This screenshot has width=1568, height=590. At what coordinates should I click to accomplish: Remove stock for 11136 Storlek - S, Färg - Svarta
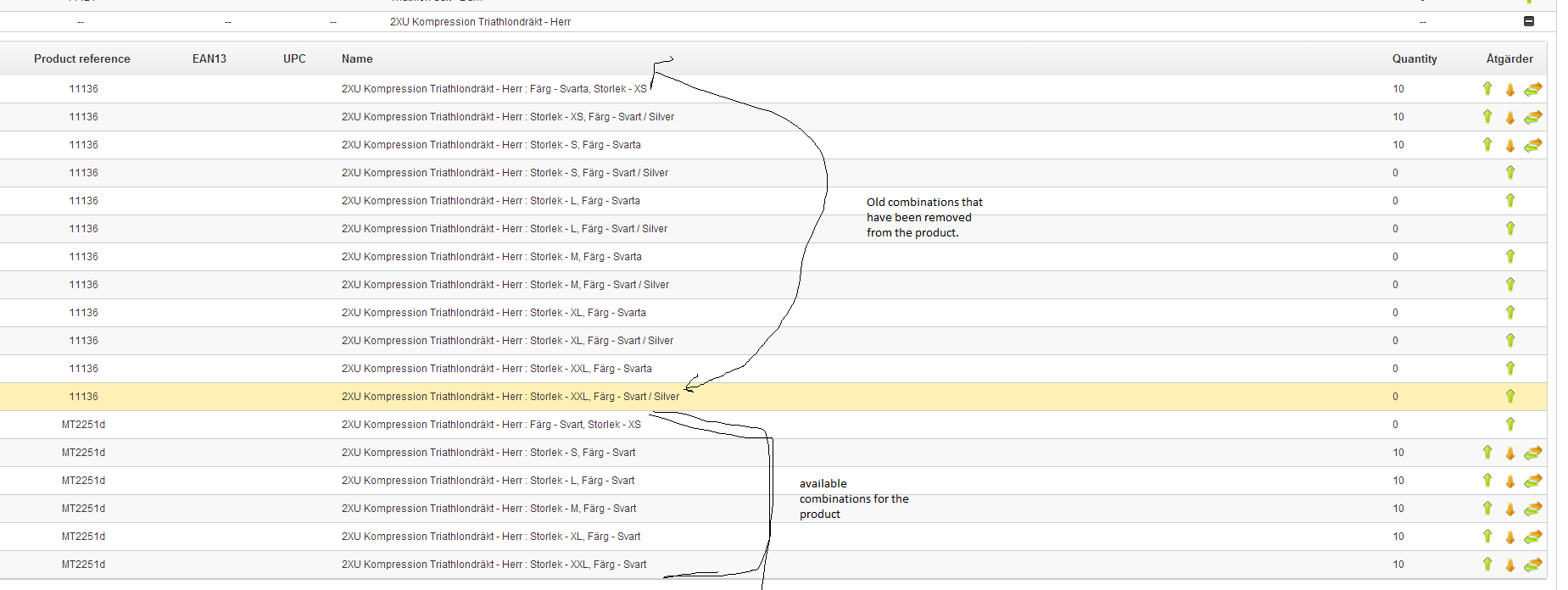coord(1510,145)
